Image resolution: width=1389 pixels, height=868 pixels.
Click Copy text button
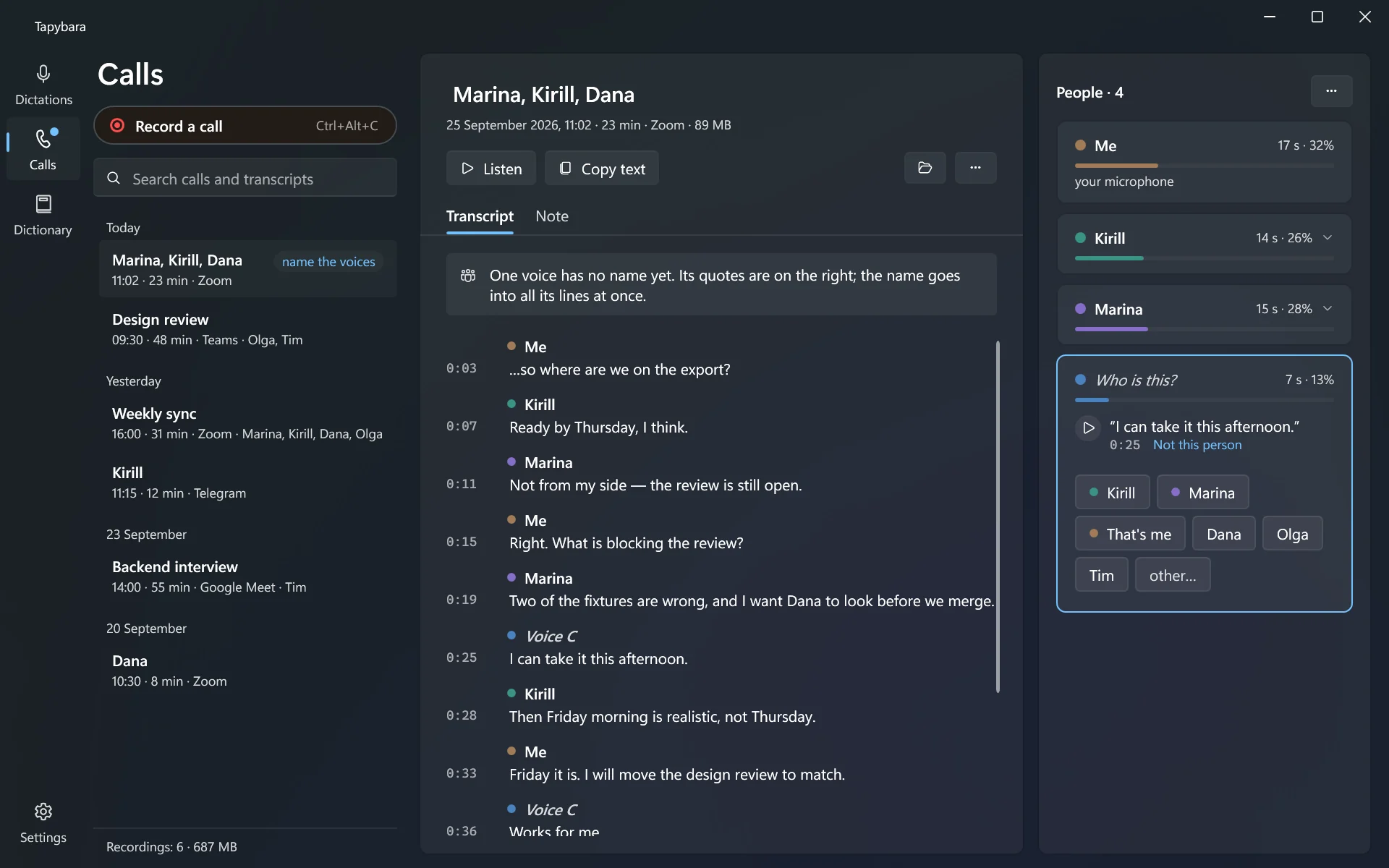(x=602, y=169)
